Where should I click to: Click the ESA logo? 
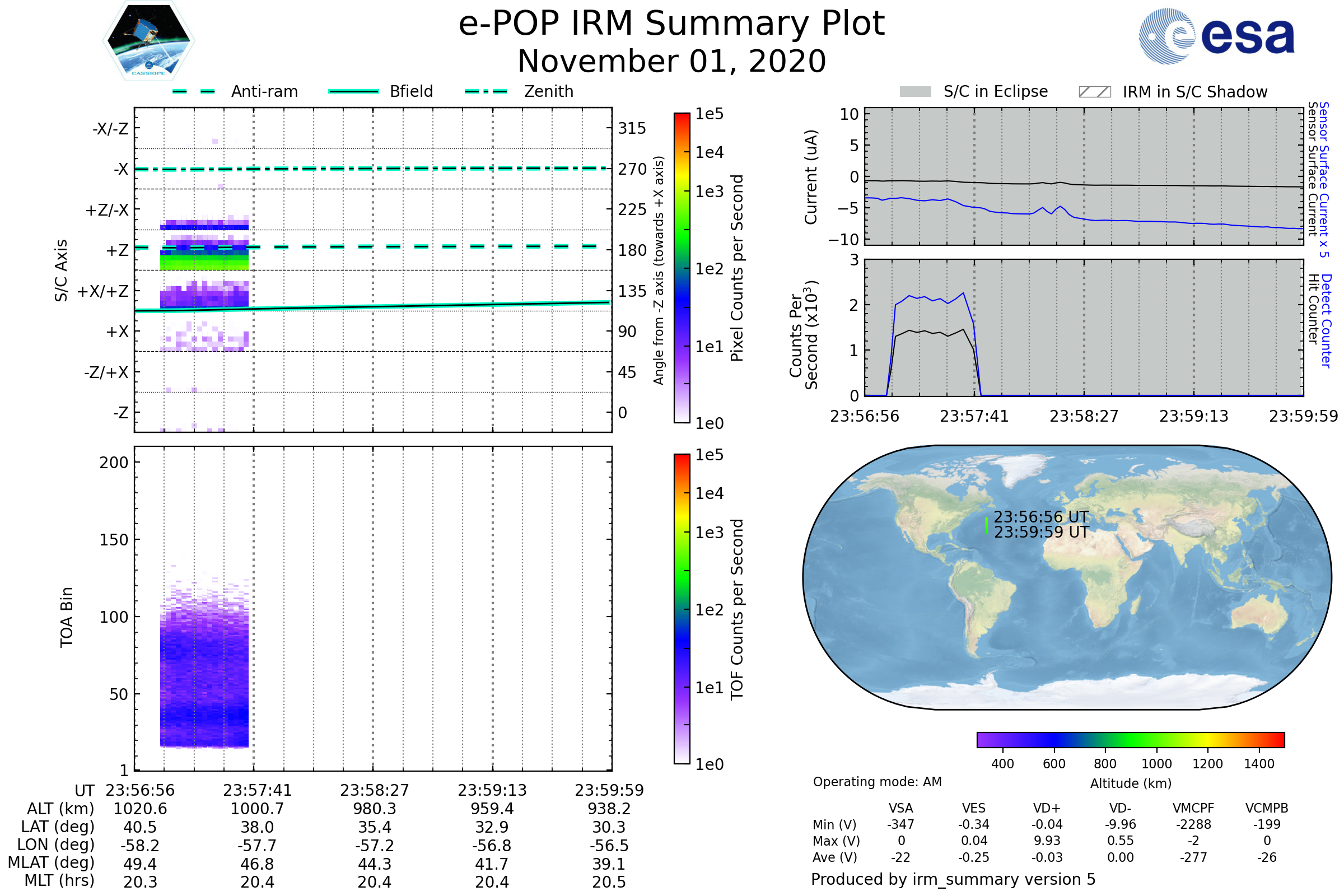click(x=1216, y=36)
